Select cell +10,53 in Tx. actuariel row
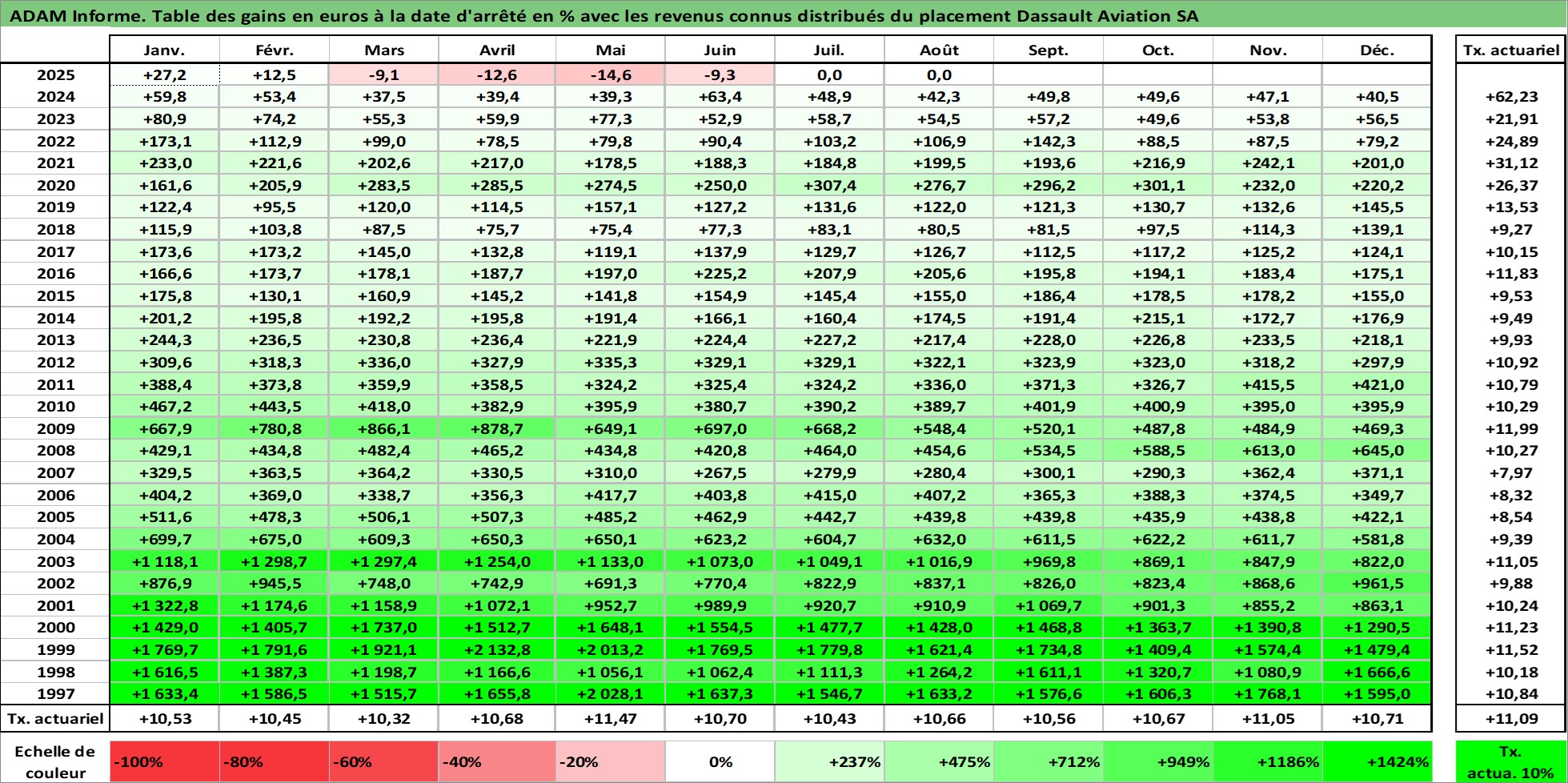 click(x=164, y=718)
